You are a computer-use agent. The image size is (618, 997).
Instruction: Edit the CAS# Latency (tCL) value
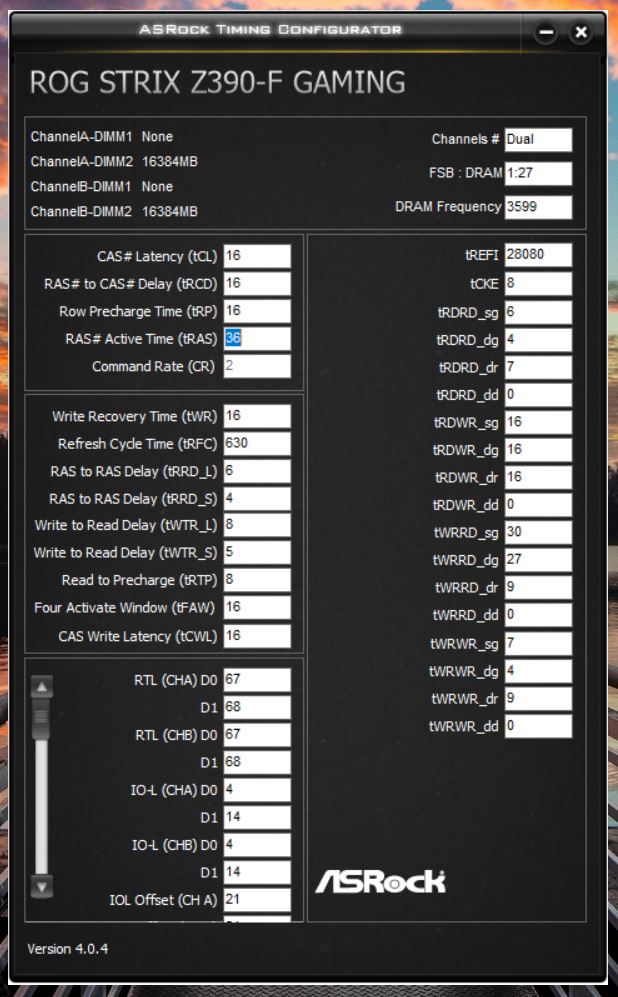(257, 256)
